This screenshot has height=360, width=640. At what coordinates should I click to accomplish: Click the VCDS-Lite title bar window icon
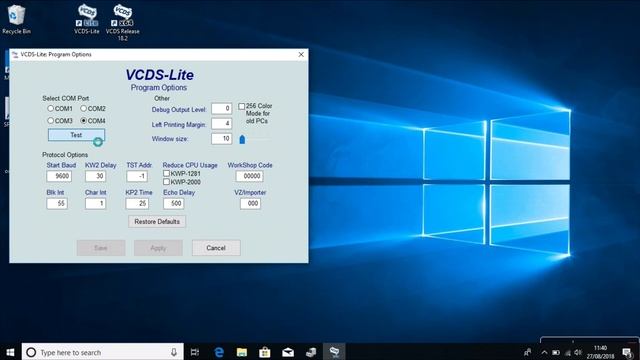click(x=15, y=54)
